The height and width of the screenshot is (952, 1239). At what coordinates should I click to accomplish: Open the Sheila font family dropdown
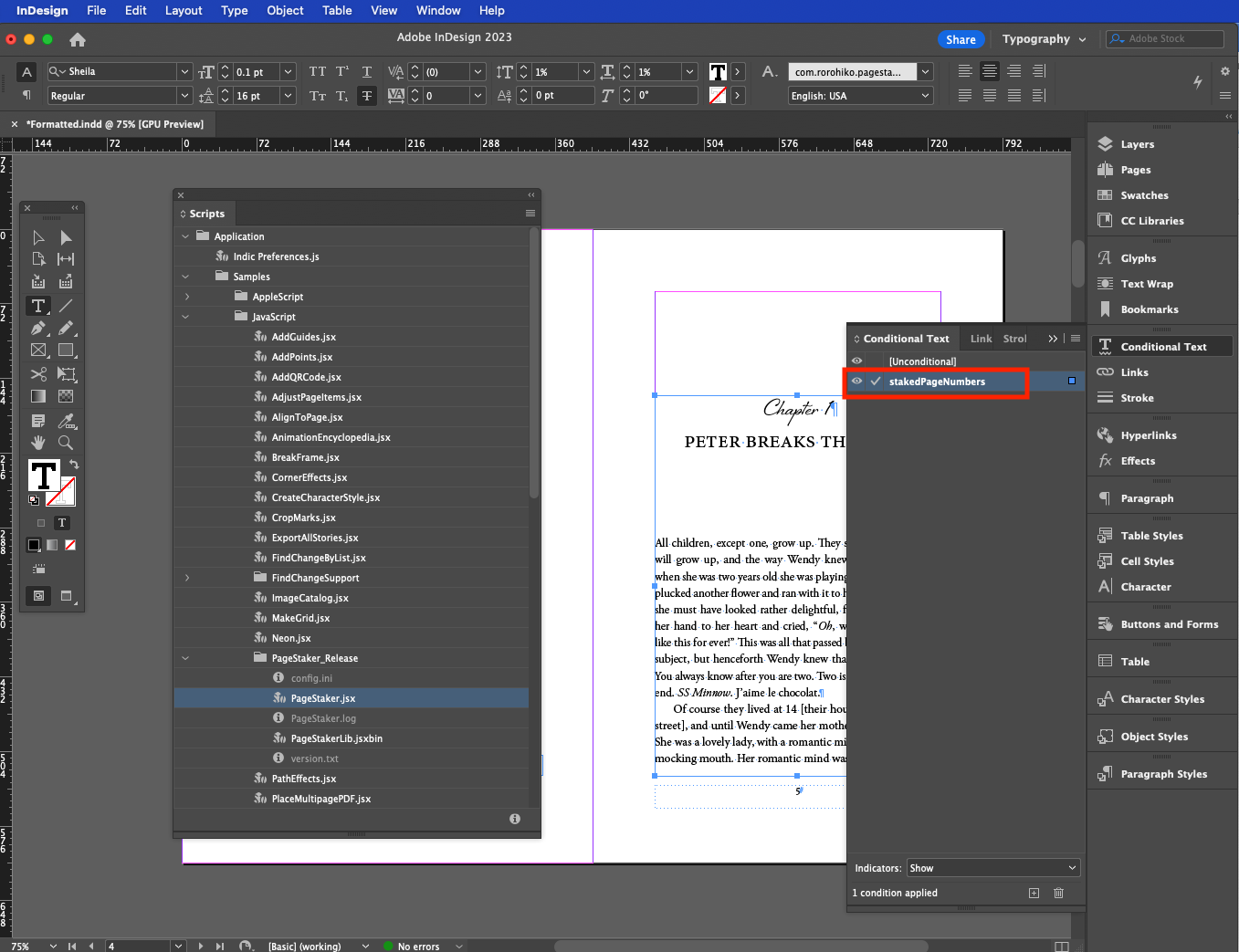point(184,71)
